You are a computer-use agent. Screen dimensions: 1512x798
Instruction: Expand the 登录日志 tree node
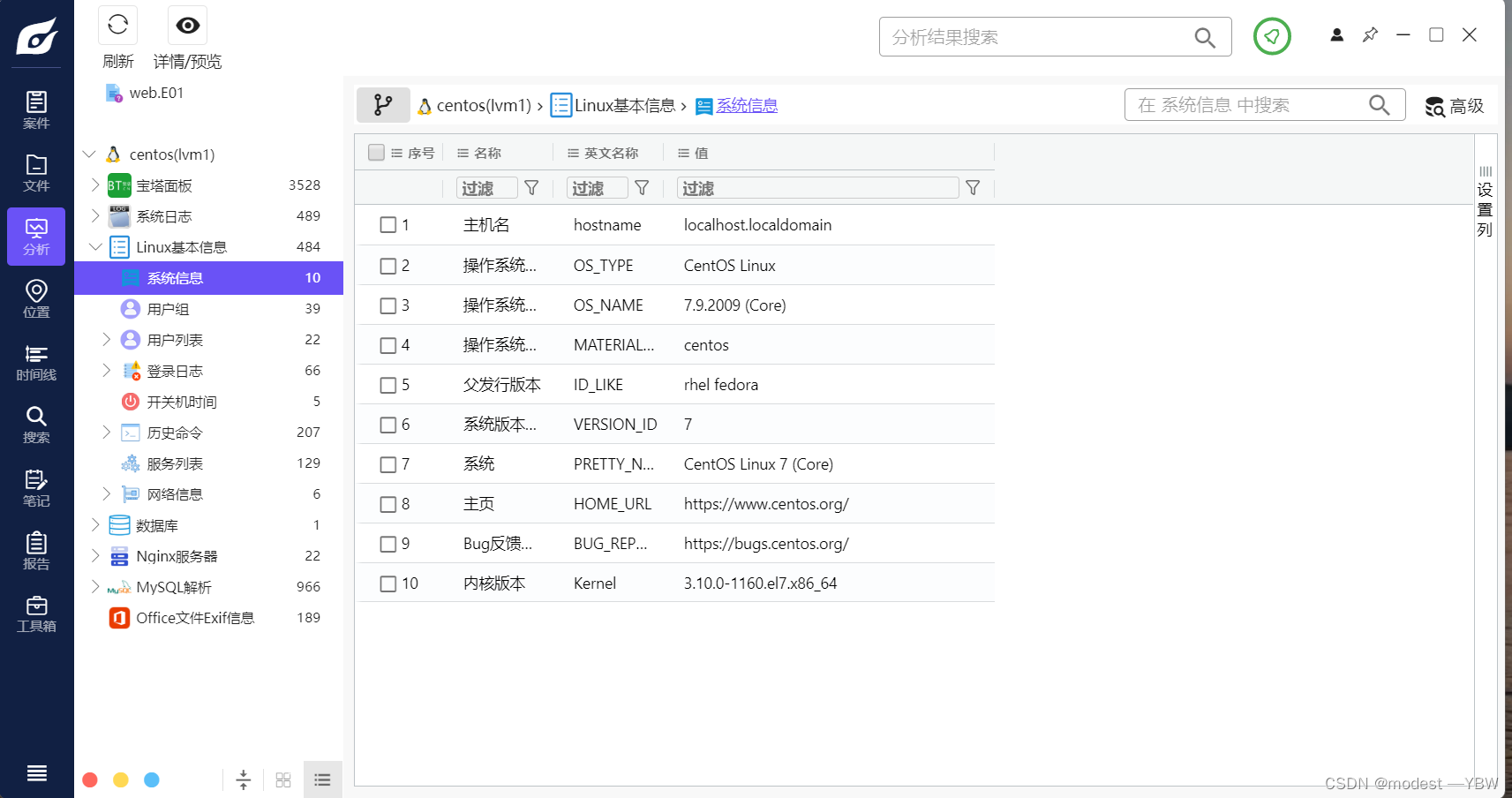(x=107, y=371)
